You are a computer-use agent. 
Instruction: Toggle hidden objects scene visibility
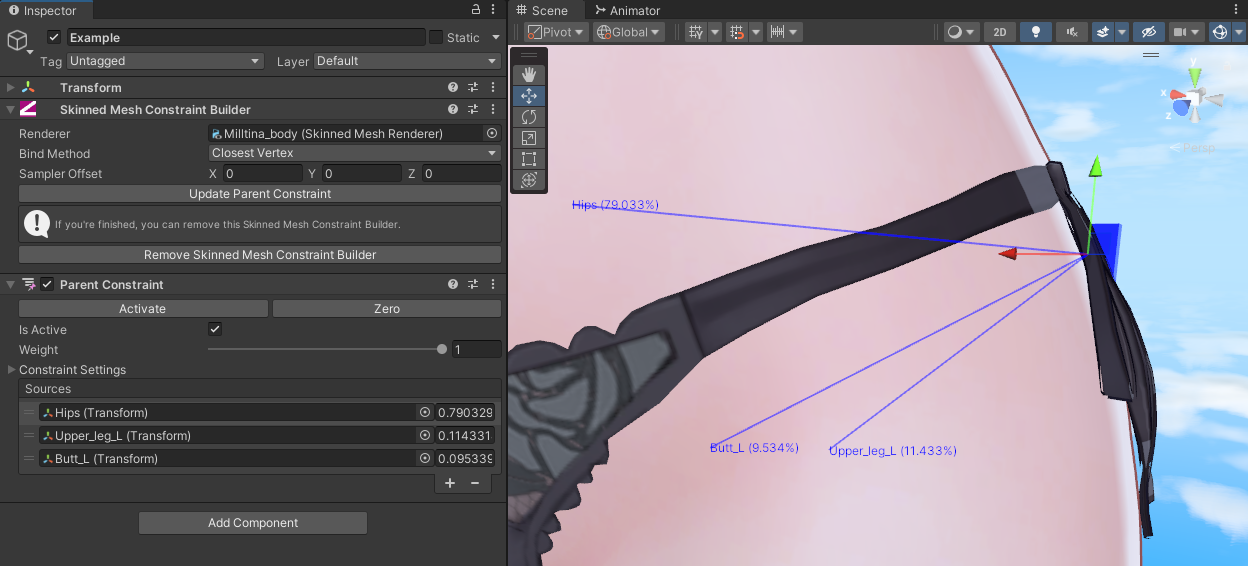click(x=1149, y=32)
